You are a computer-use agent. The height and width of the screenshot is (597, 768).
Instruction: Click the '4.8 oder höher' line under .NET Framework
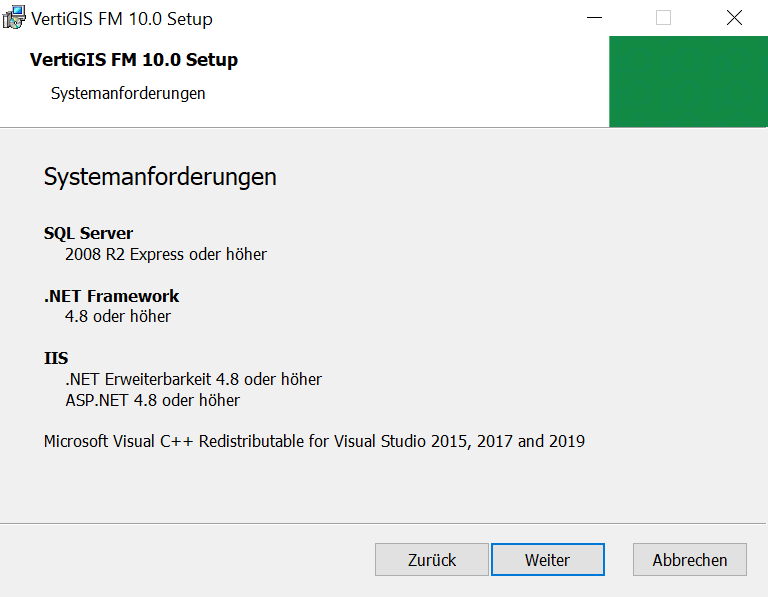coord(118,316)
